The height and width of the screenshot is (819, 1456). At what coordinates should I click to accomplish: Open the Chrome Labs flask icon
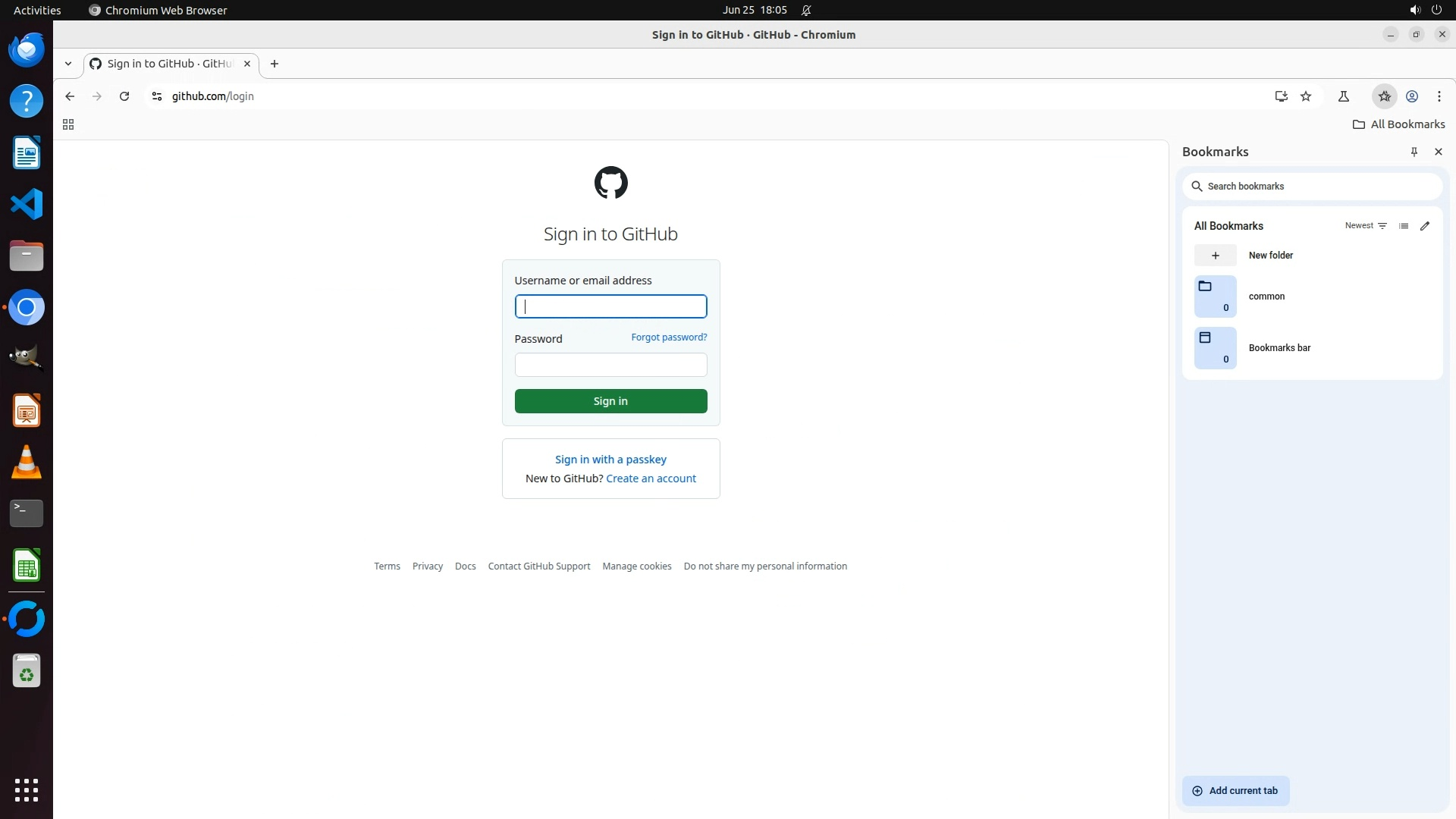[x=1343, y=96]
